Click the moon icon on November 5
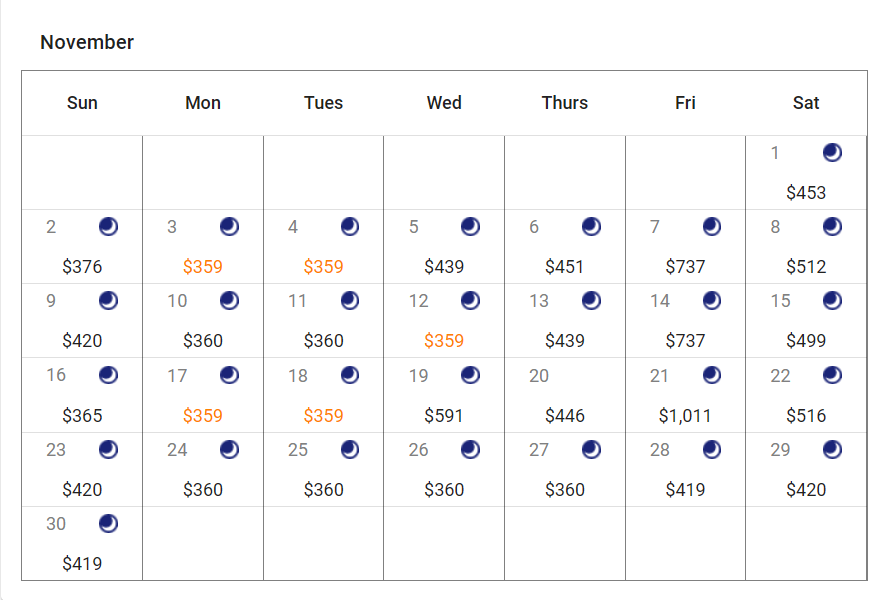This screenshot has width=876, height=600. tap(470, 227)
